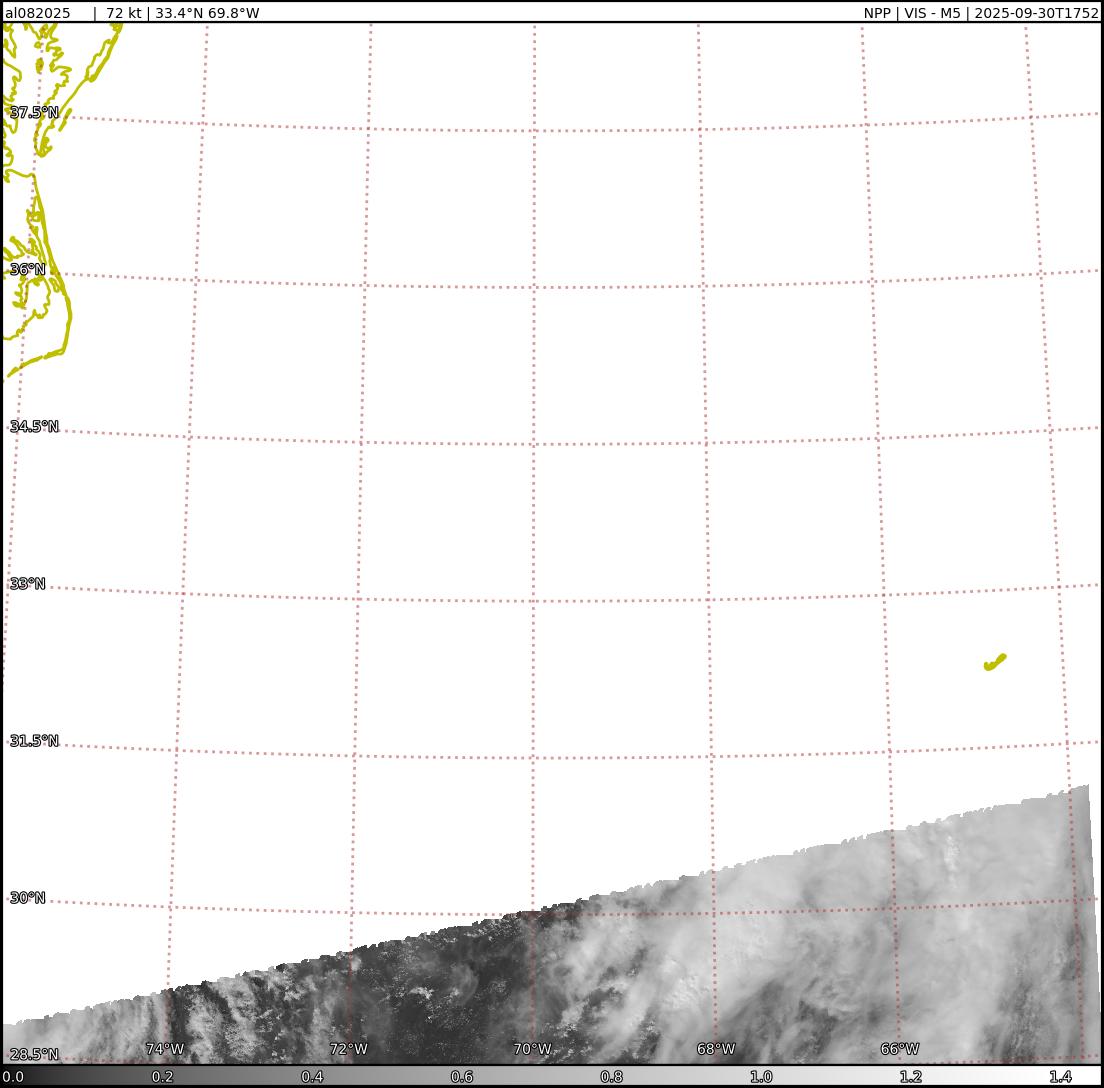Click the 36°N latitude label
The image size is (1104, 1088).
pyautogui.click(x=28, y=270)
